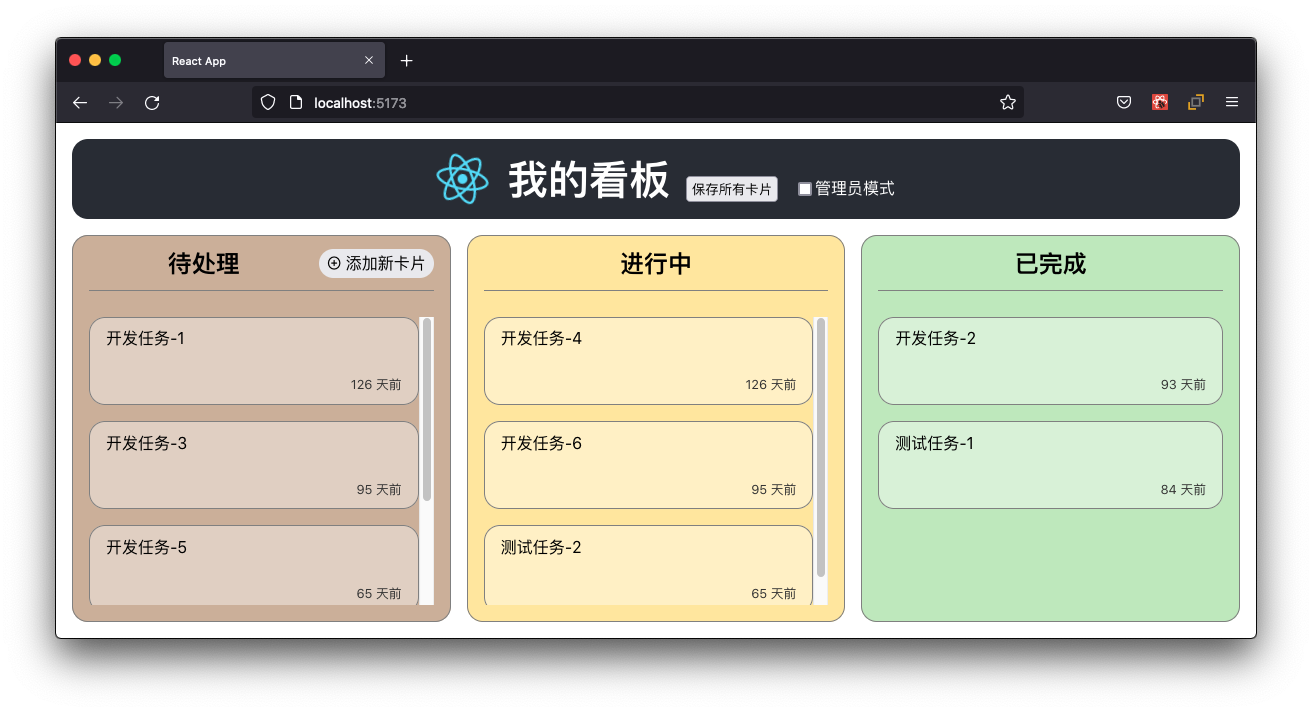Click the localhost:5173 address bar
The image size is (1312, 712).
(x=640, y=102)
